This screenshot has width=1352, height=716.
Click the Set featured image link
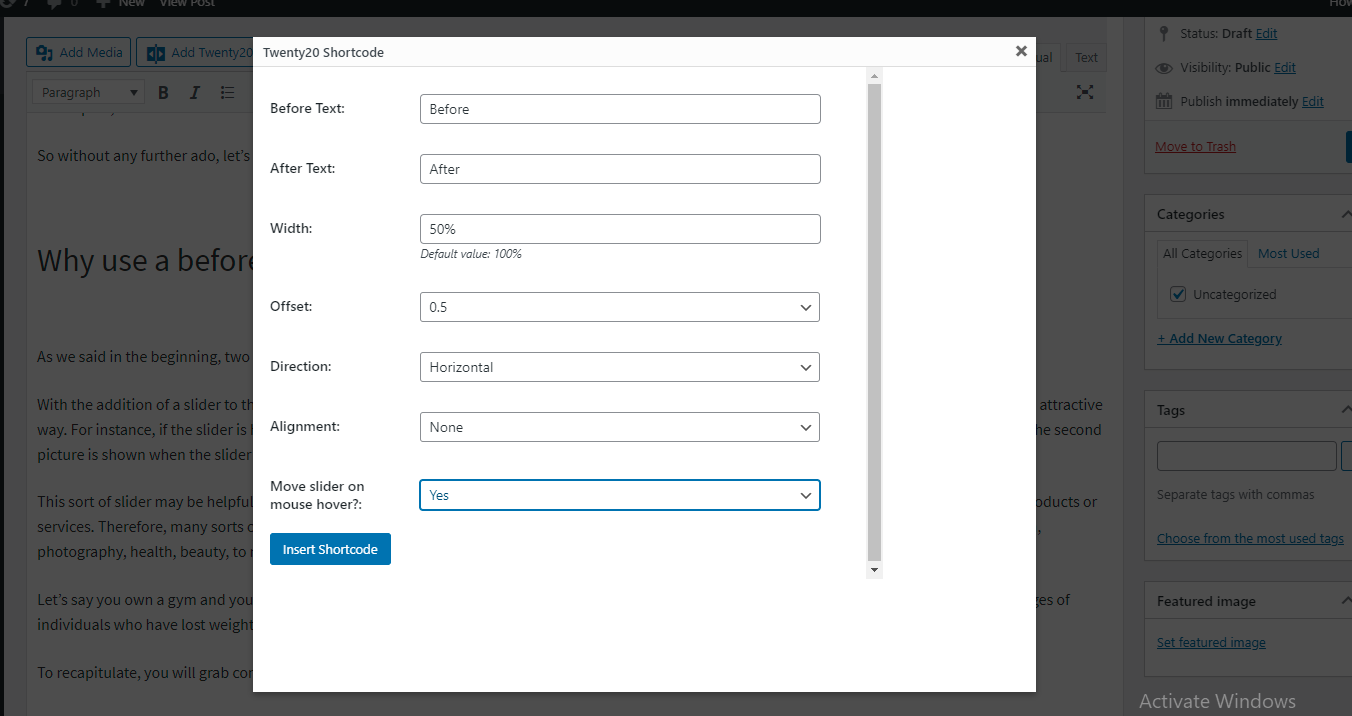click(1211, 643)
